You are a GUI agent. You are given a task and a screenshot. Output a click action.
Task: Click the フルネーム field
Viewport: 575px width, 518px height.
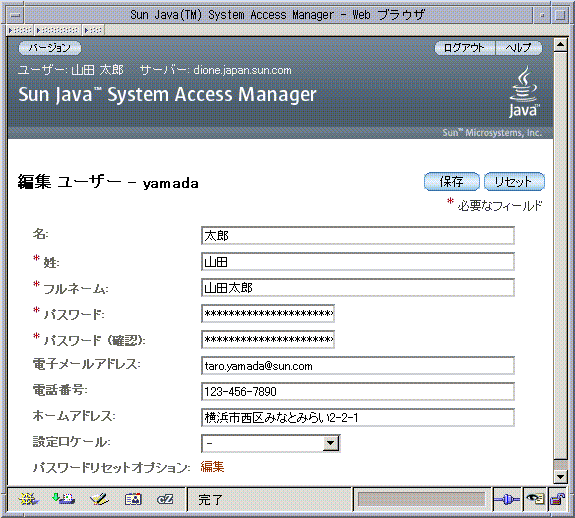pyautogui.click(x=358, y=287)
